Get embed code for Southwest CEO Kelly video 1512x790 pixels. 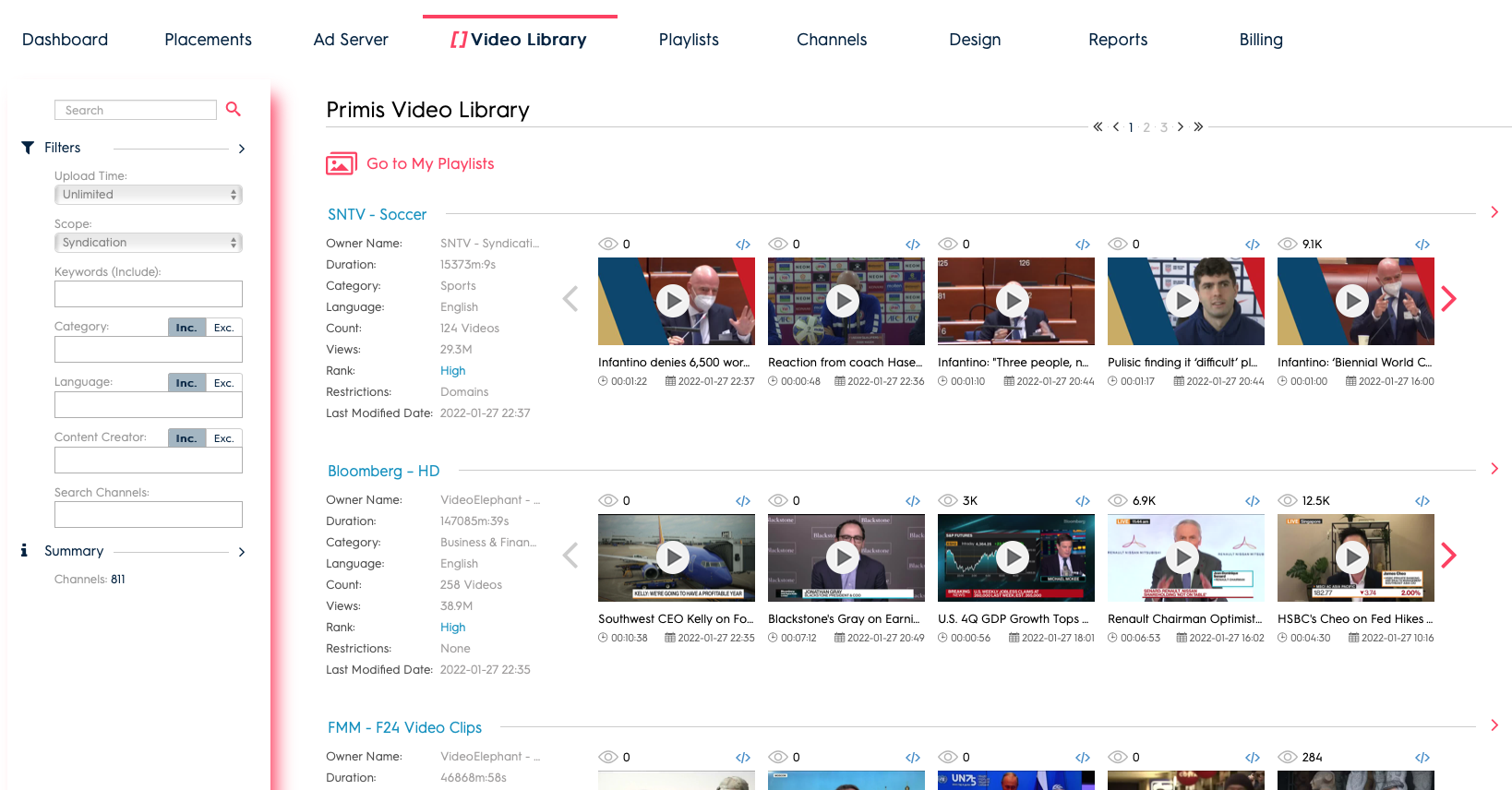[x=743, y=501]
